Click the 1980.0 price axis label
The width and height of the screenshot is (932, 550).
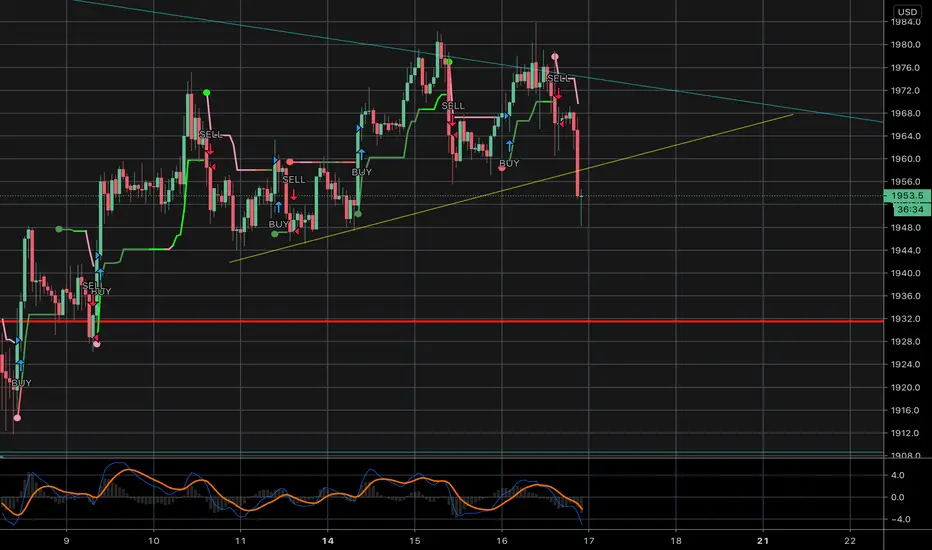click(905, 45)
